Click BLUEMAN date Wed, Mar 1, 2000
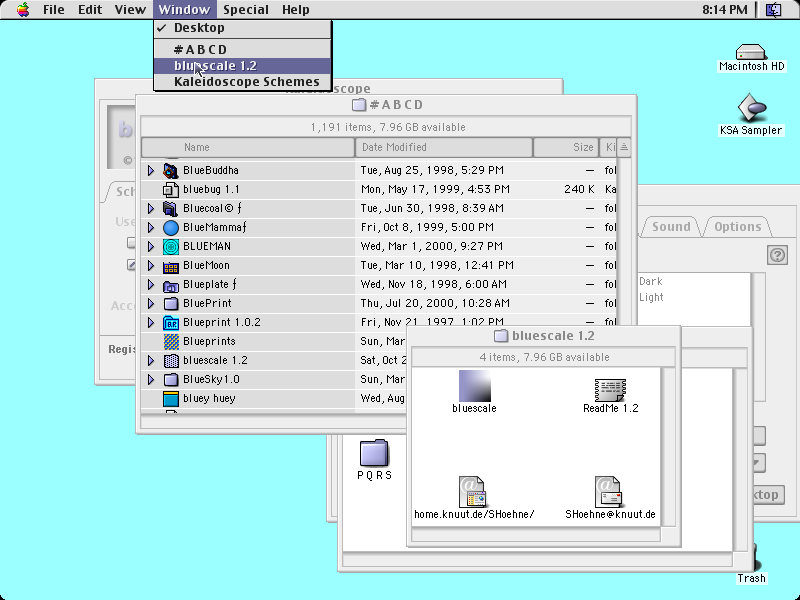The width and height of the screenshot is (800, 600). [x=431, y=246]
